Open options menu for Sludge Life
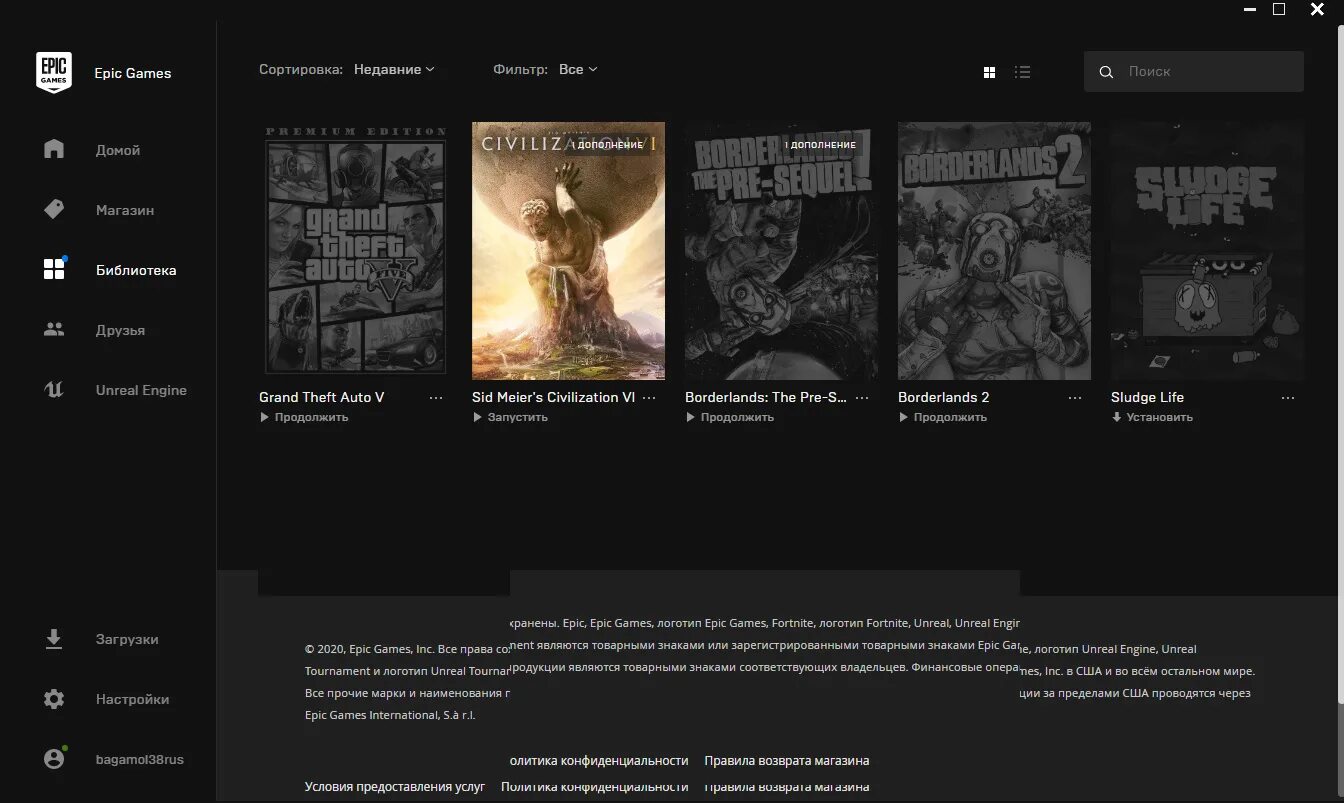The height and width of the screenshot is (803, 1344). 1288,398
